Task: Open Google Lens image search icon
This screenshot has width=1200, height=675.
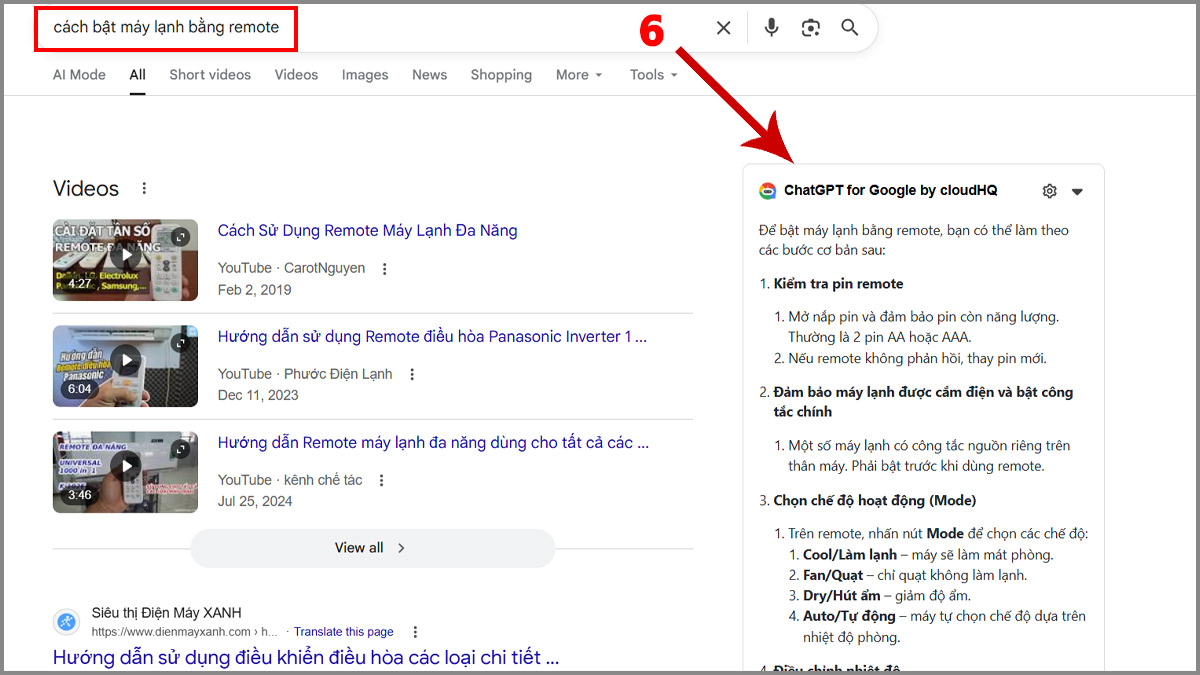Action: 811,28
